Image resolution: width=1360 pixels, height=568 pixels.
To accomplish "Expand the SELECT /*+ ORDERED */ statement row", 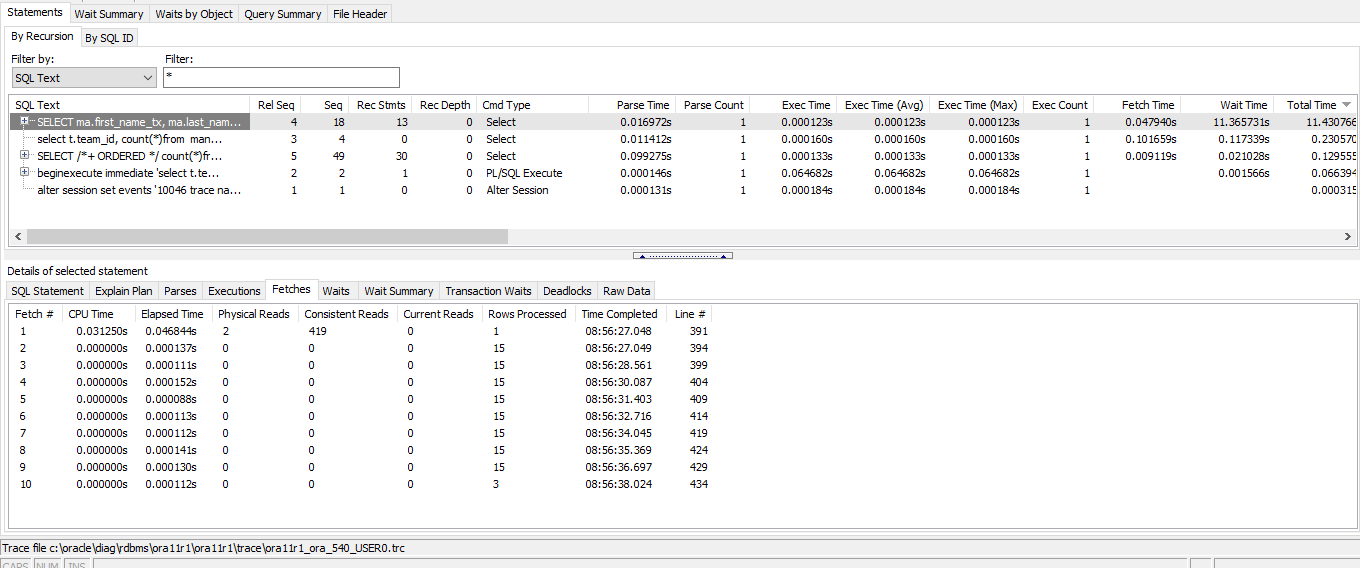I will [25, 155].
